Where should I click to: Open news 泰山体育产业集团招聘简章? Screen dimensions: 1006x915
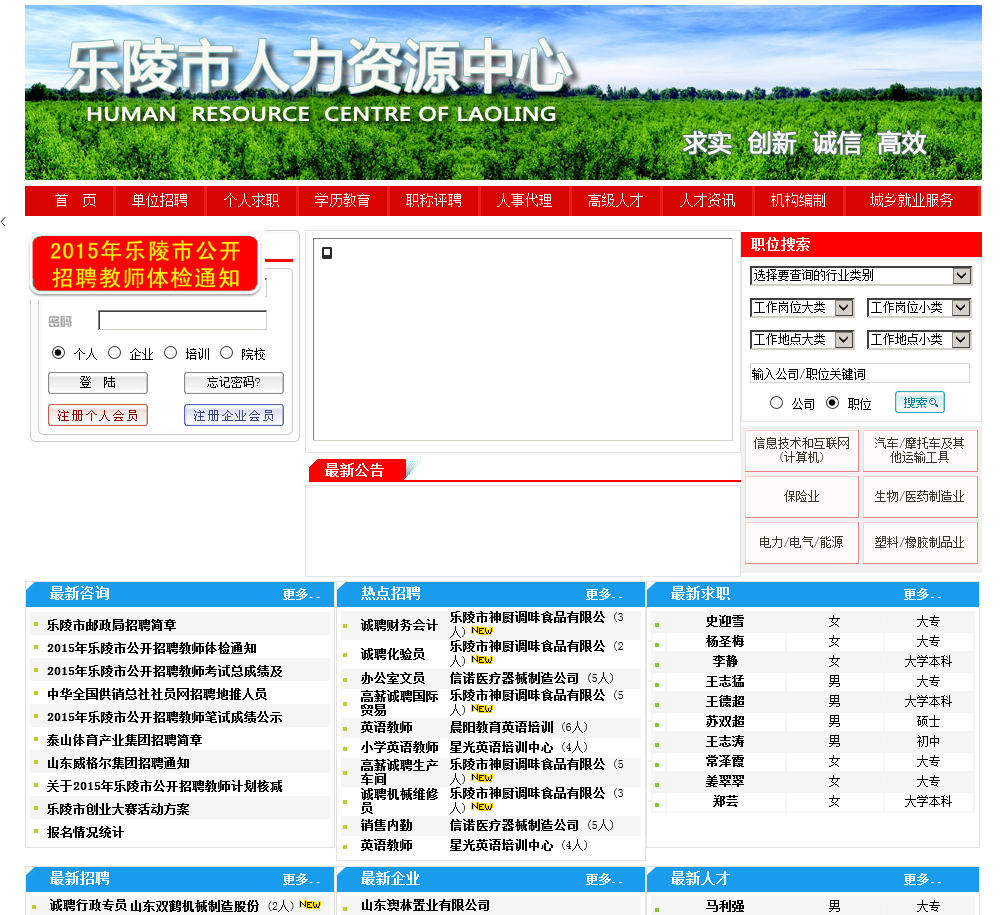pos(124,740)
